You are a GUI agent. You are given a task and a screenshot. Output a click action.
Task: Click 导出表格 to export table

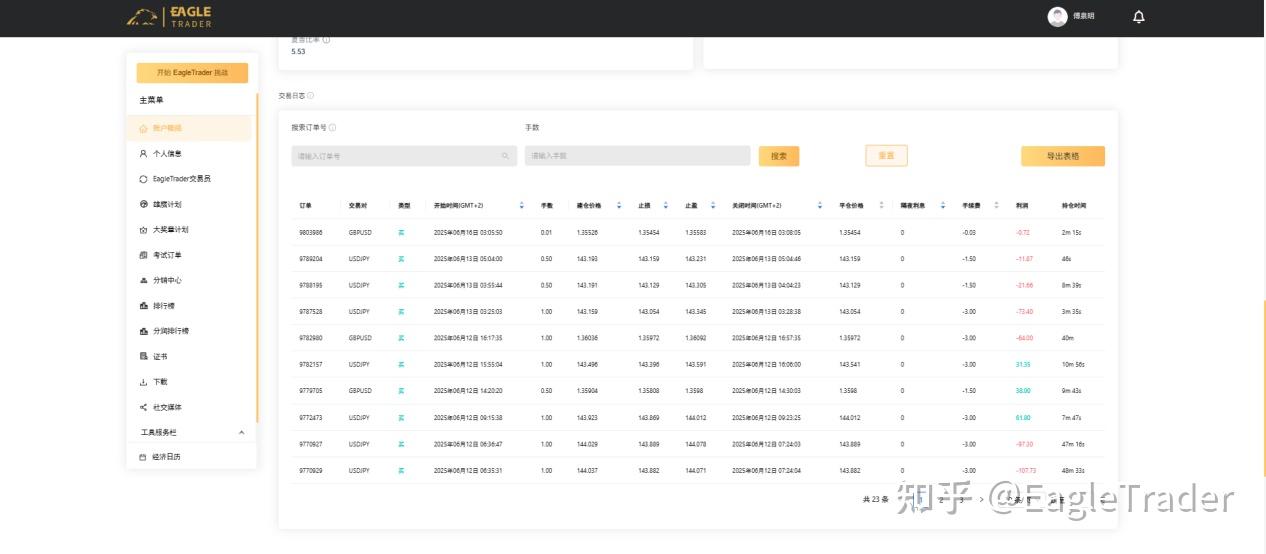[x=1062, y=156]
